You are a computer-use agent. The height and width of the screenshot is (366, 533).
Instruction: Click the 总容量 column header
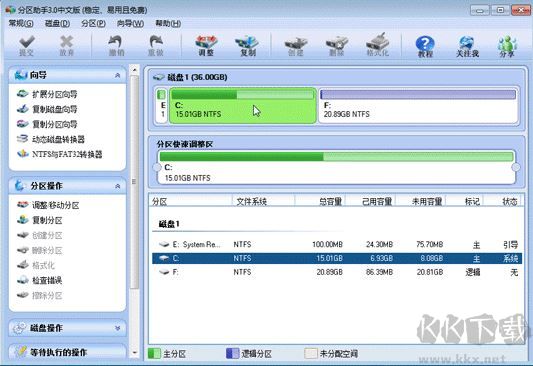[x=320, y=202]
